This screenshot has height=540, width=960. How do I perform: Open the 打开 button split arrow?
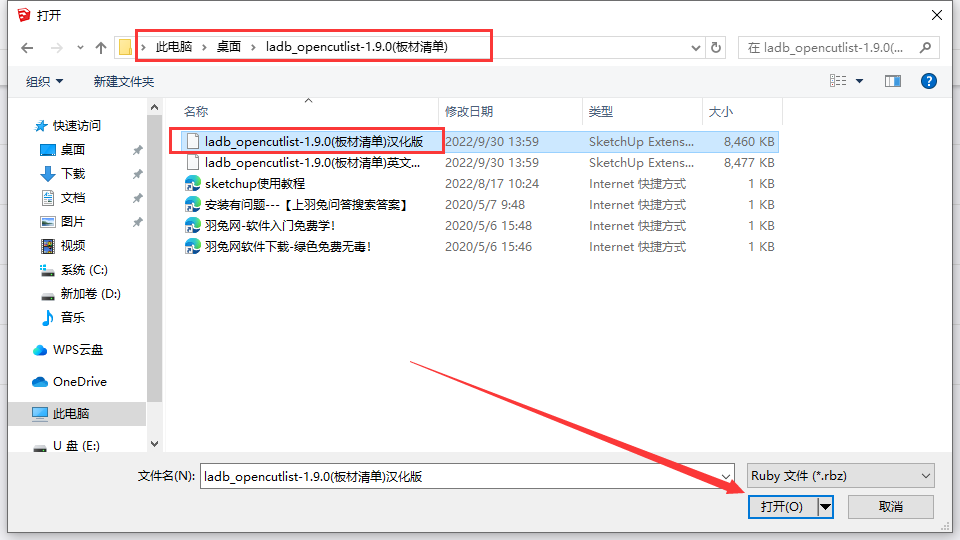[x=825, y=507]
